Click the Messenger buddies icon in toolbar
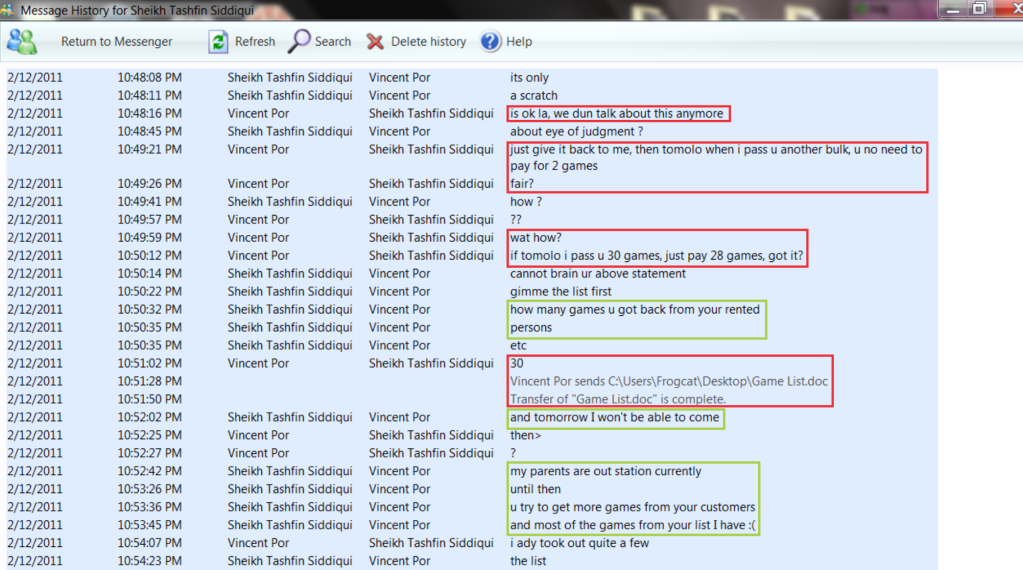1023x570 pixels. [x=21, y=42]
